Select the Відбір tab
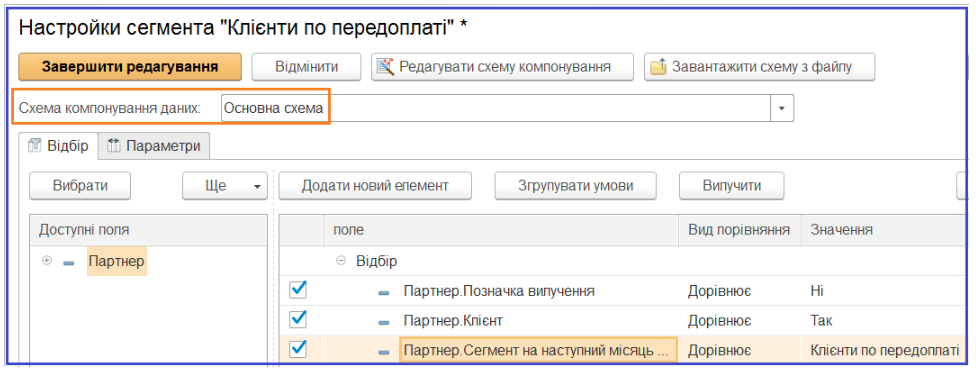This screenshot has height=374, width=976. pyautogui.click(x=58, y=146)
